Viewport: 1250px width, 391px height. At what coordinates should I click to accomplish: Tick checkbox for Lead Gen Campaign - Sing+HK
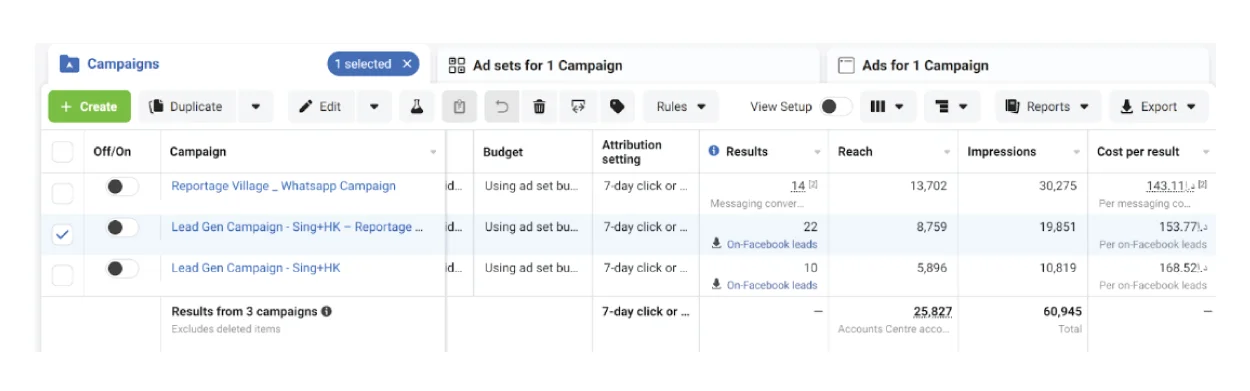pyautogui.click(x=62, y=276)
